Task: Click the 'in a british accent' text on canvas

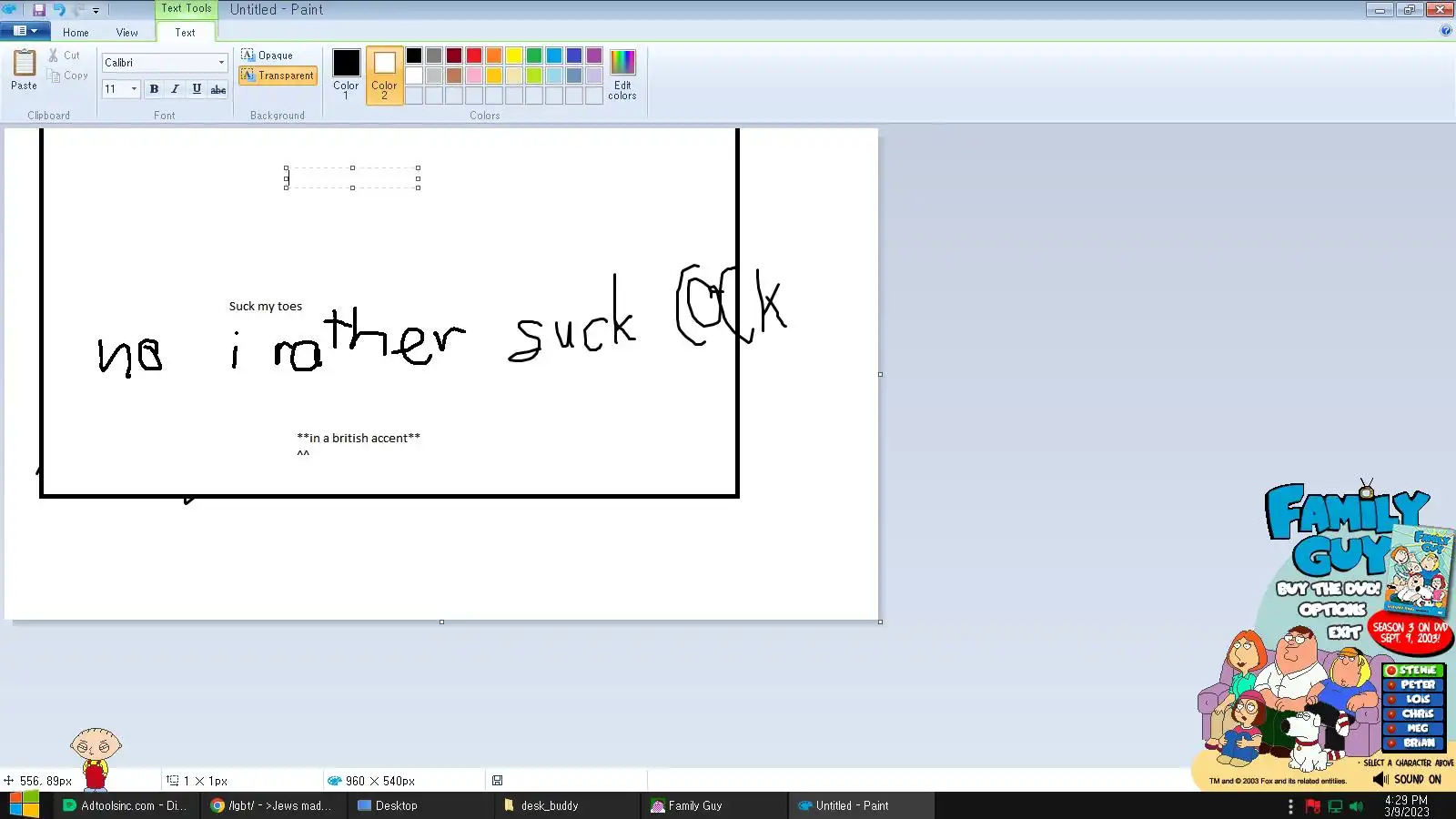Action: 359,438
